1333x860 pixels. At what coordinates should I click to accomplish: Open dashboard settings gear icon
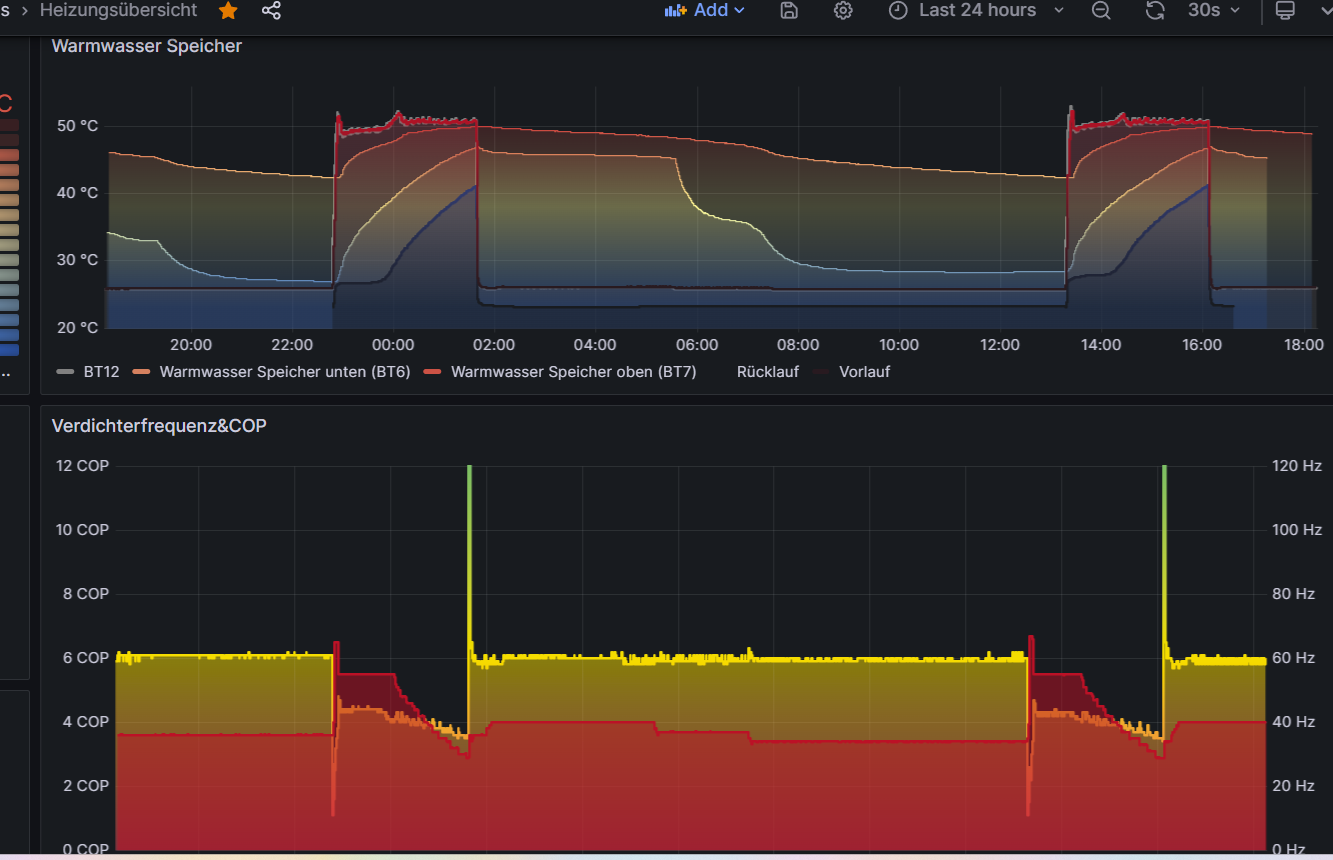tap(843, 11)
